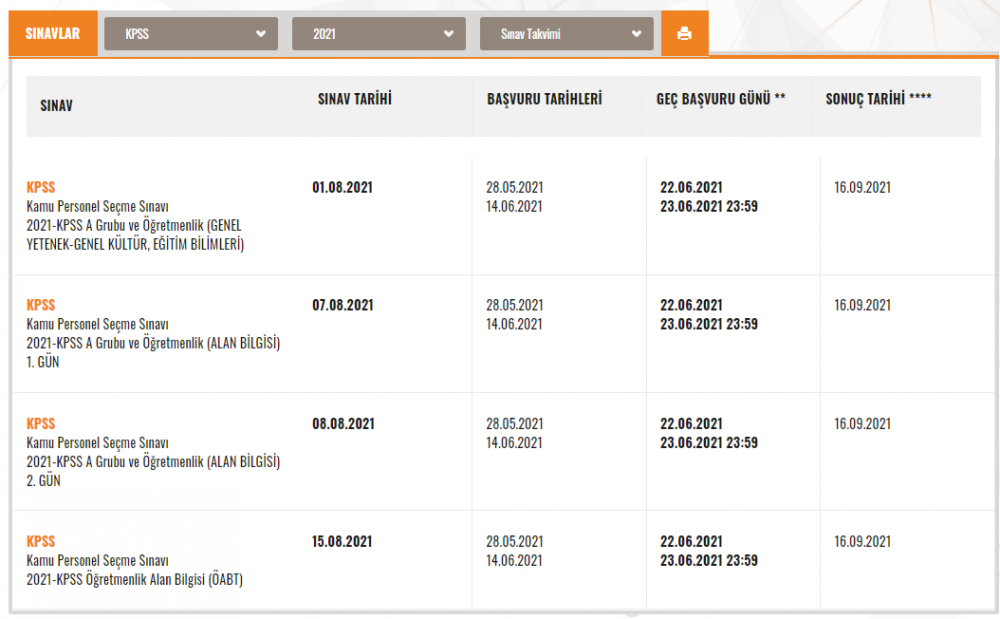Open KPSS link above the ÖABT exam description
The image size is (1000, 619).
point(41,541)
